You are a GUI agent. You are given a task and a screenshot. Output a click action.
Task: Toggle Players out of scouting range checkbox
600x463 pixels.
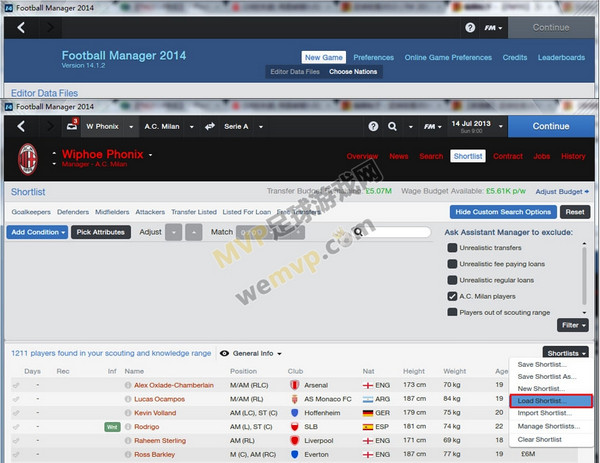pos(452,312)
